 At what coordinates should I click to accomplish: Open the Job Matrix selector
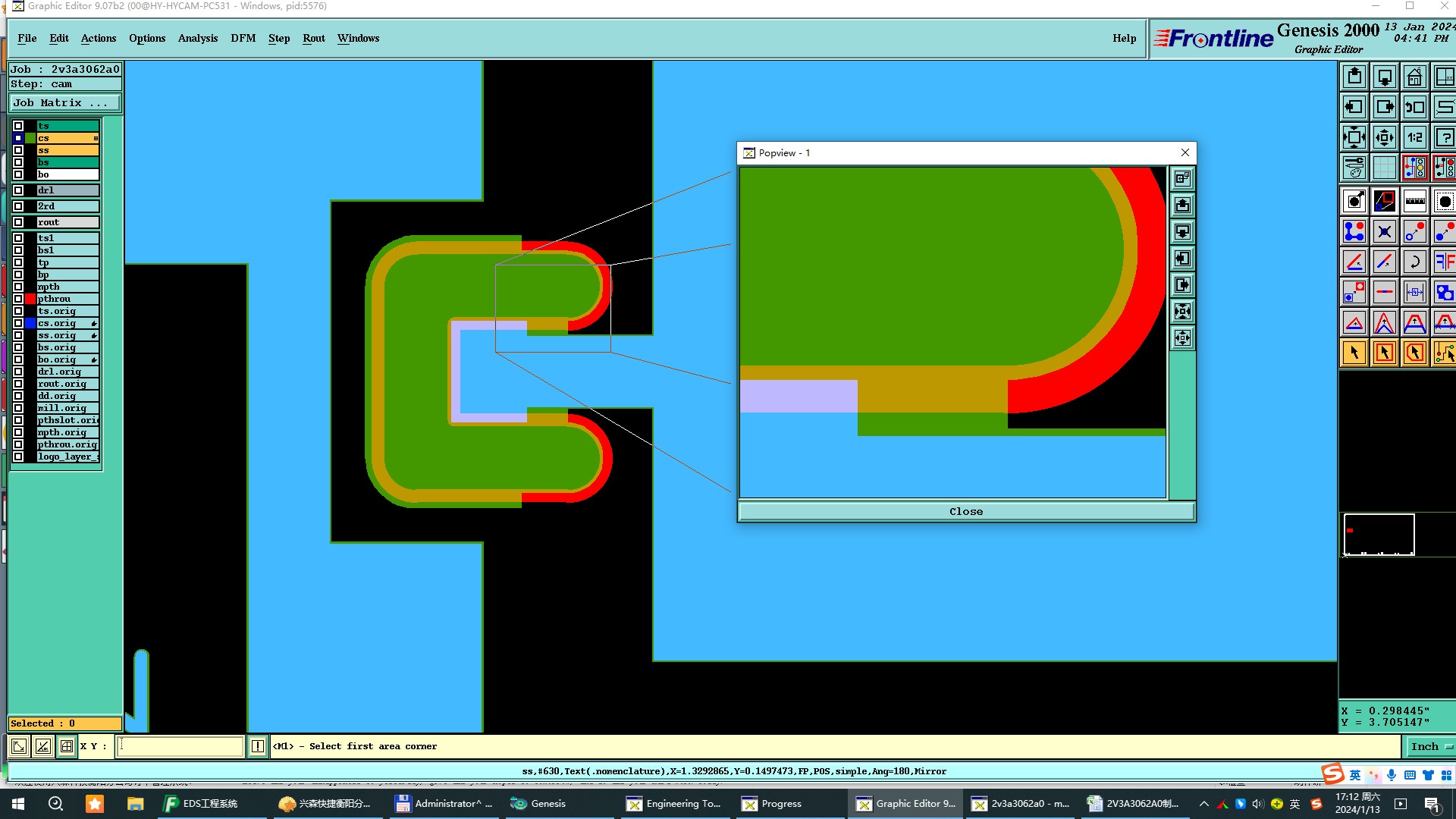(64, 103)
